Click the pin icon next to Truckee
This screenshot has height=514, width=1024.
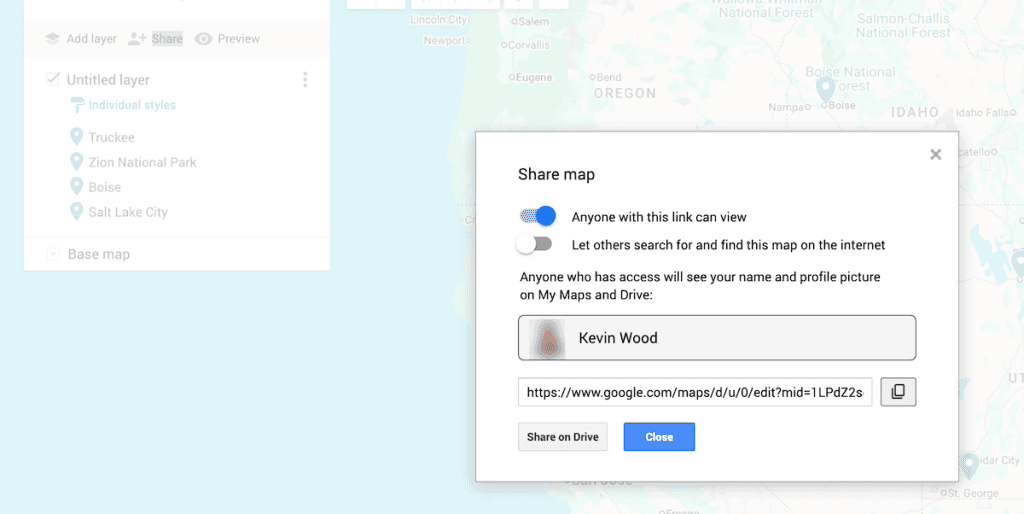click(76, 137)
